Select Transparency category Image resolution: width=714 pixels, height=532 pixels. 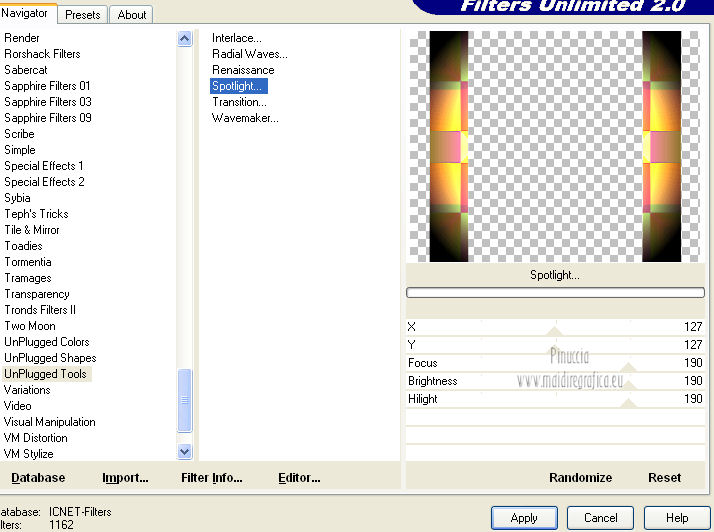pos(37,294)
